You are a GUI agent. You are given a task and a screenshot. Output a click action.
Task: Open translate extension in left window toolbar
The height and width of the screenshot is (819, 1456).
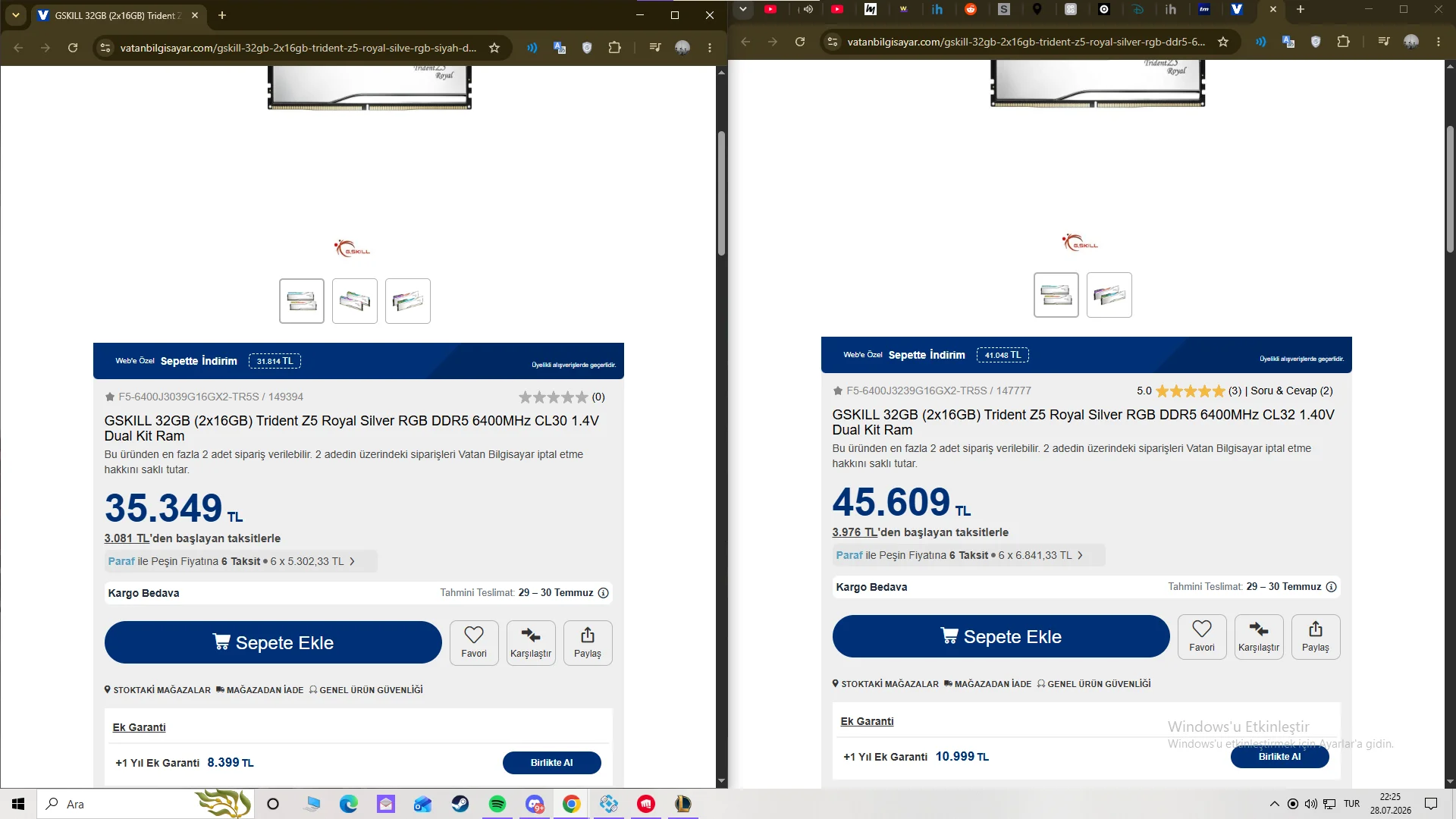click(560, 48)
